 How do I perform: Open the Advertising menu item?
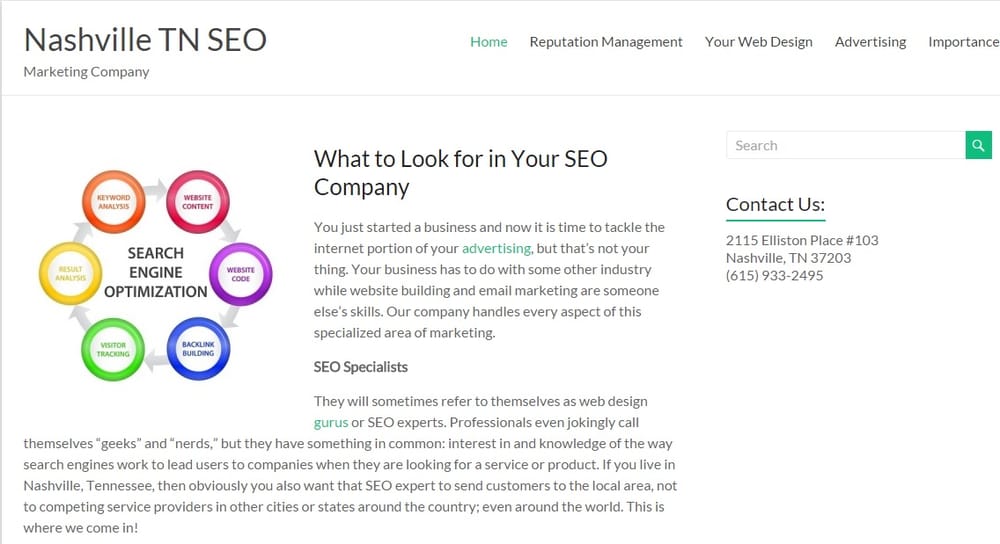870,42
